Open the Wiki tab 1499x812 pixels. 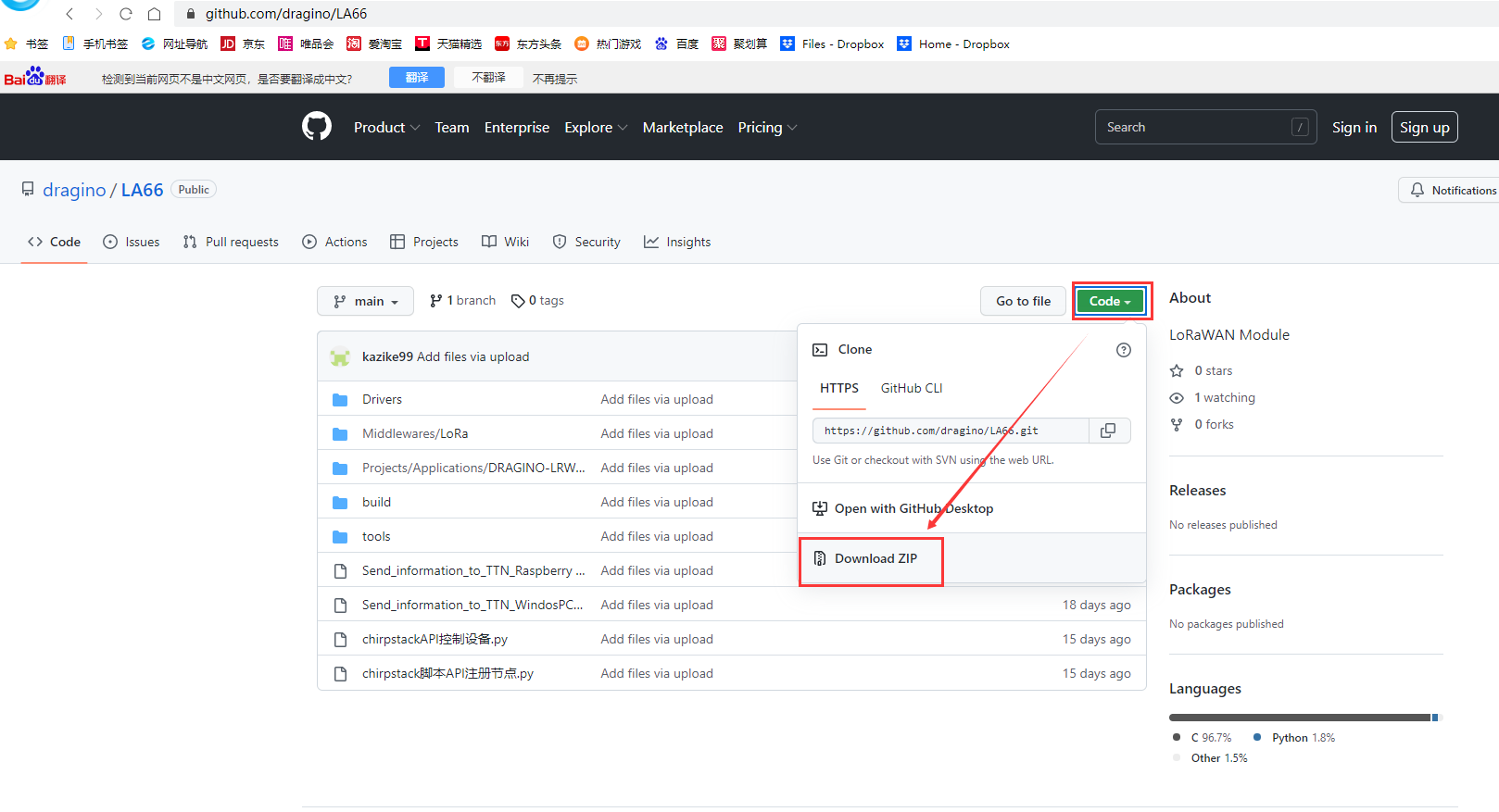(505, 242)
